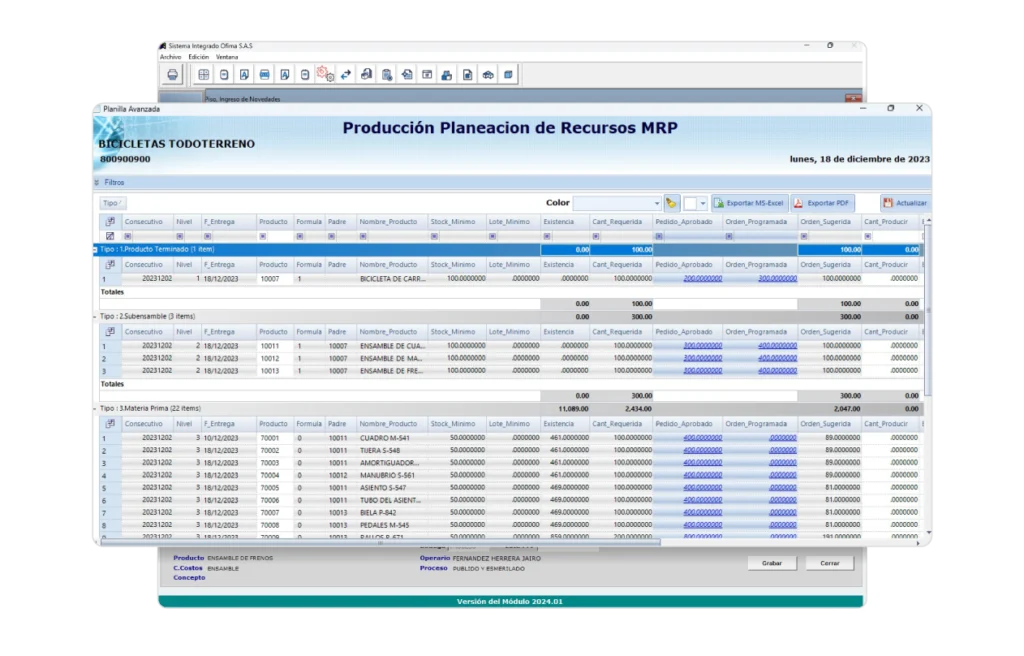
Task: Click the paint bucket icon beside Color
Action: coord(671,203)
